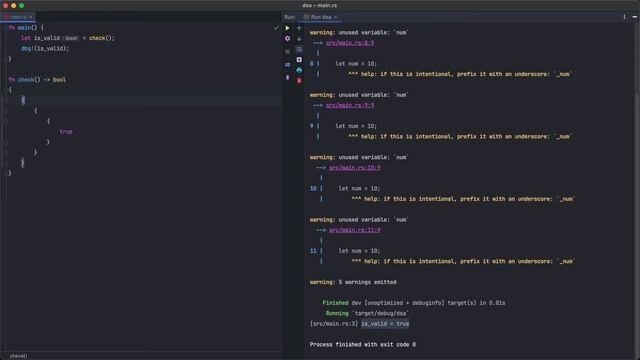Click the 'Run:' panel label
The width and height of the screenshot is (640, 360).
pyautogui.click(x=290, y=17)
